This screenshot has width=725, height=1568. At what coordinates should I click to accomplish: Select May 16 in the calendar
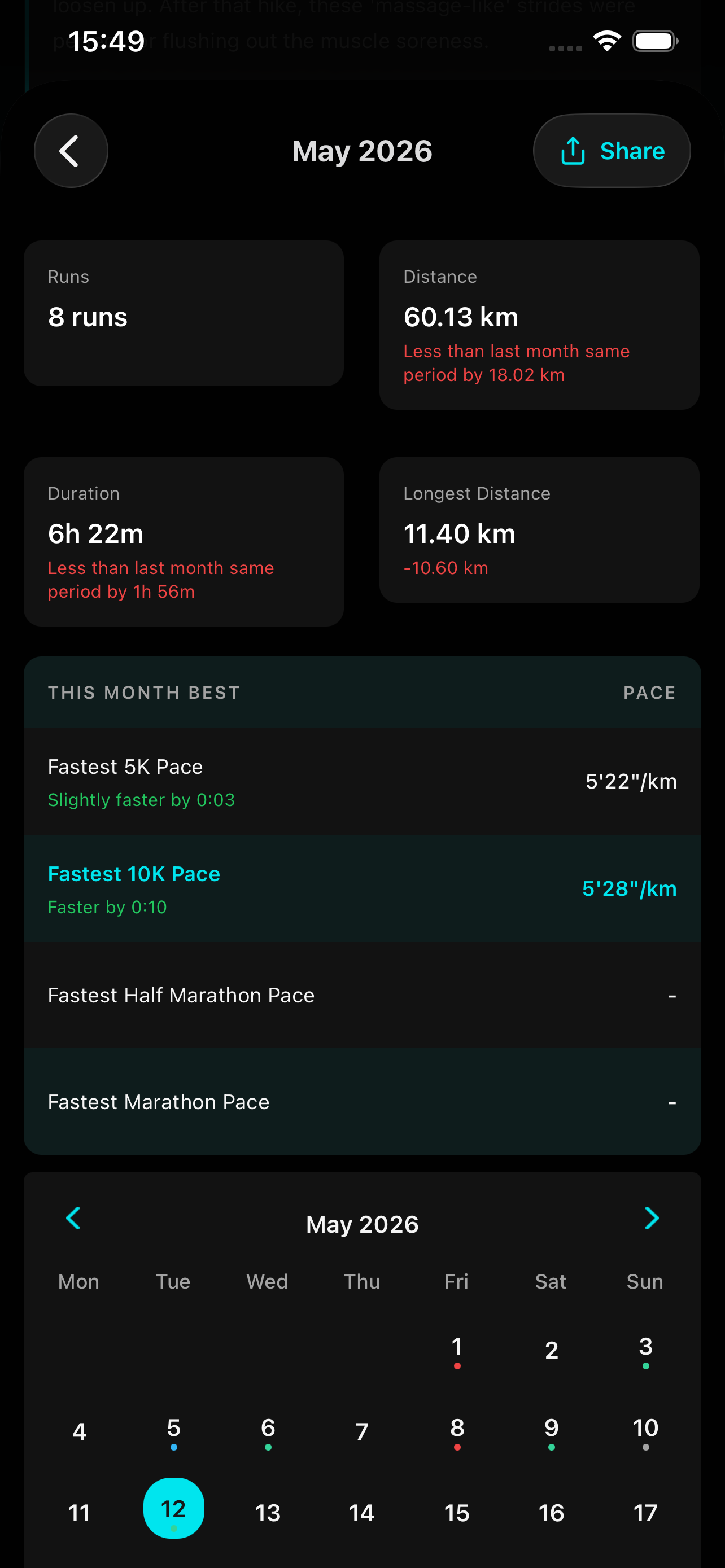[x=551, y=1513]
